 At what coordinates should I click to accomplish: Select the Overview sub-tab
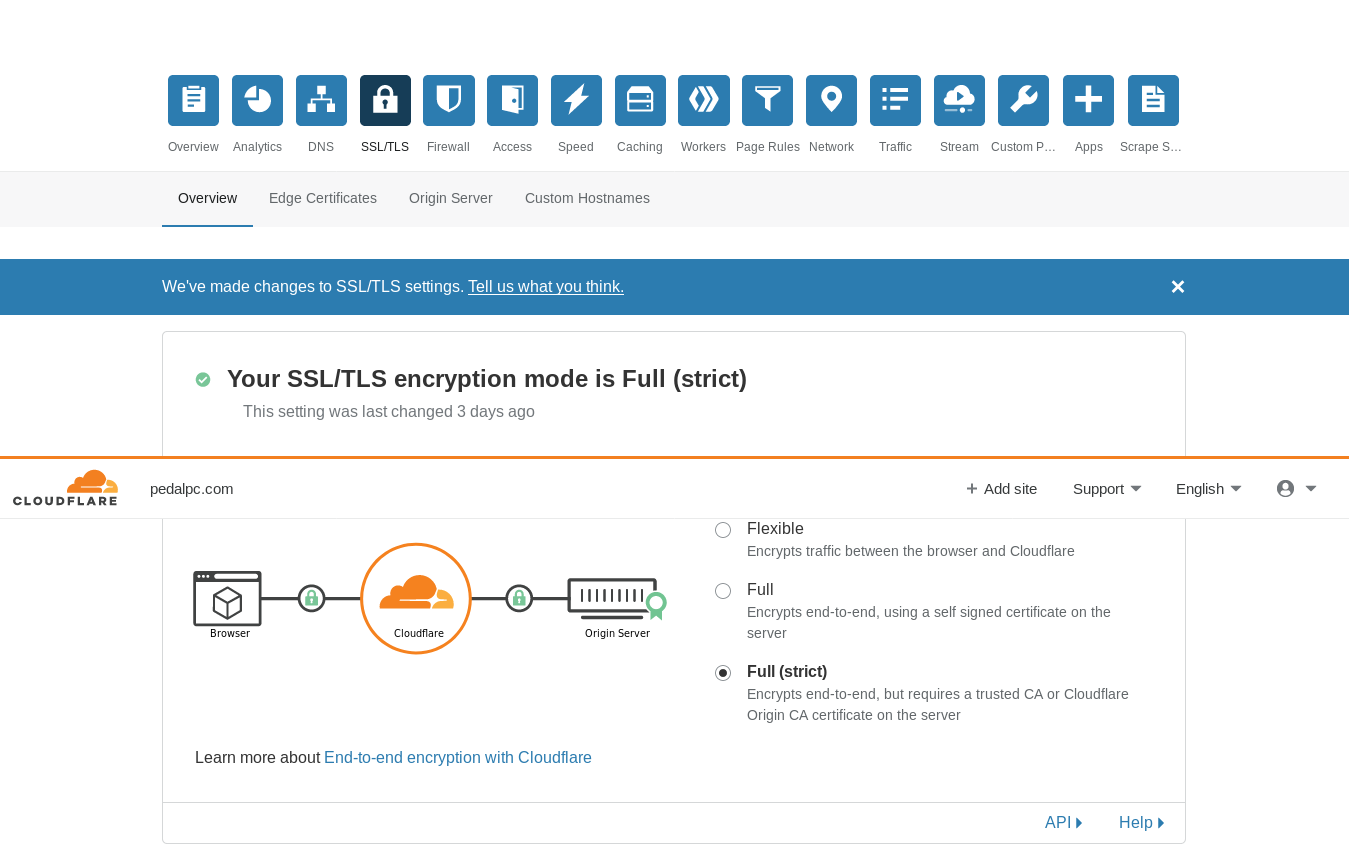coord(207,198)
